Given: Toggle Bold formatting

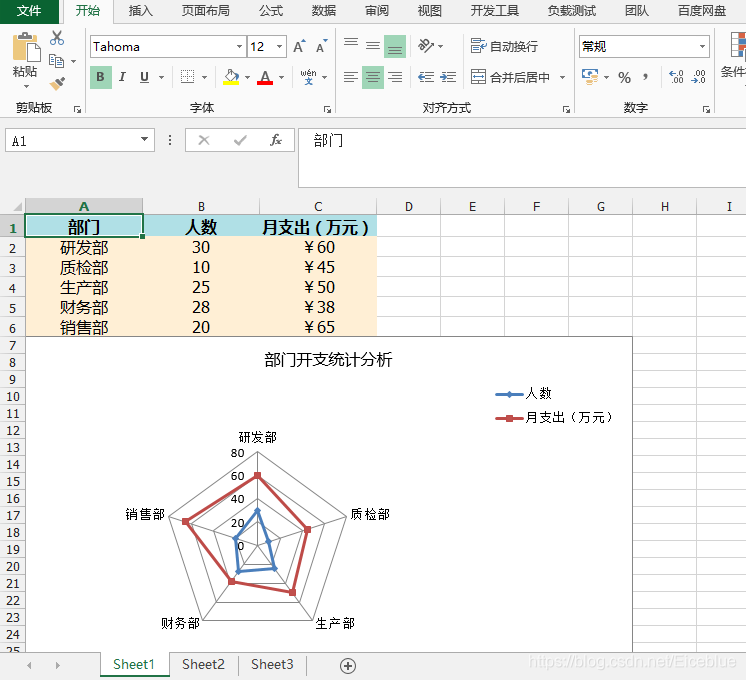Looking at the screenshot, I should (x=100, y=77).
